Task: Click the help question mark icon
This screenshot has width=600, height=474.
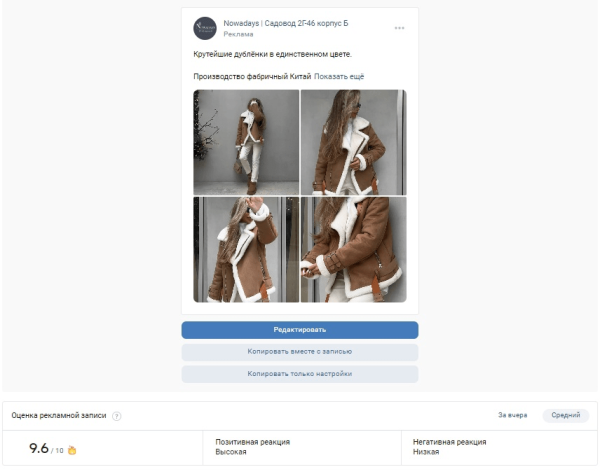Action: pyautogui.click(x=117, y=416)
